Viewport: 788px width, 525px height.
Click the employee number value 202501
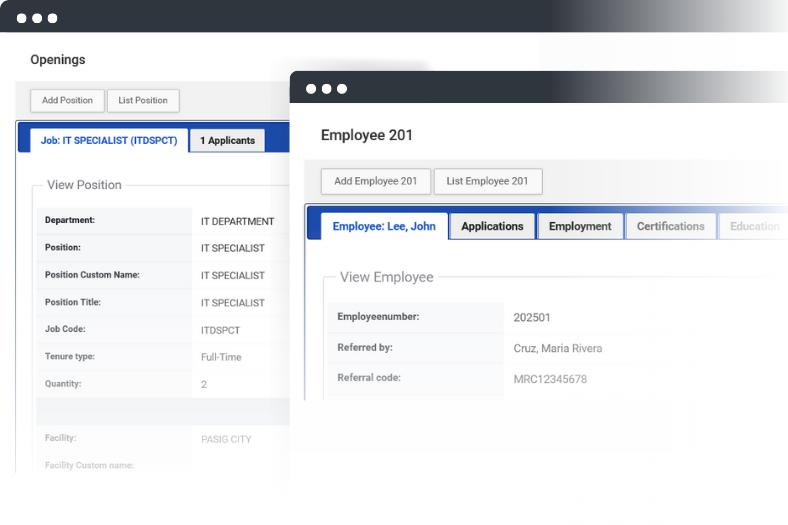pyautogui.click(x=531, y=318)
